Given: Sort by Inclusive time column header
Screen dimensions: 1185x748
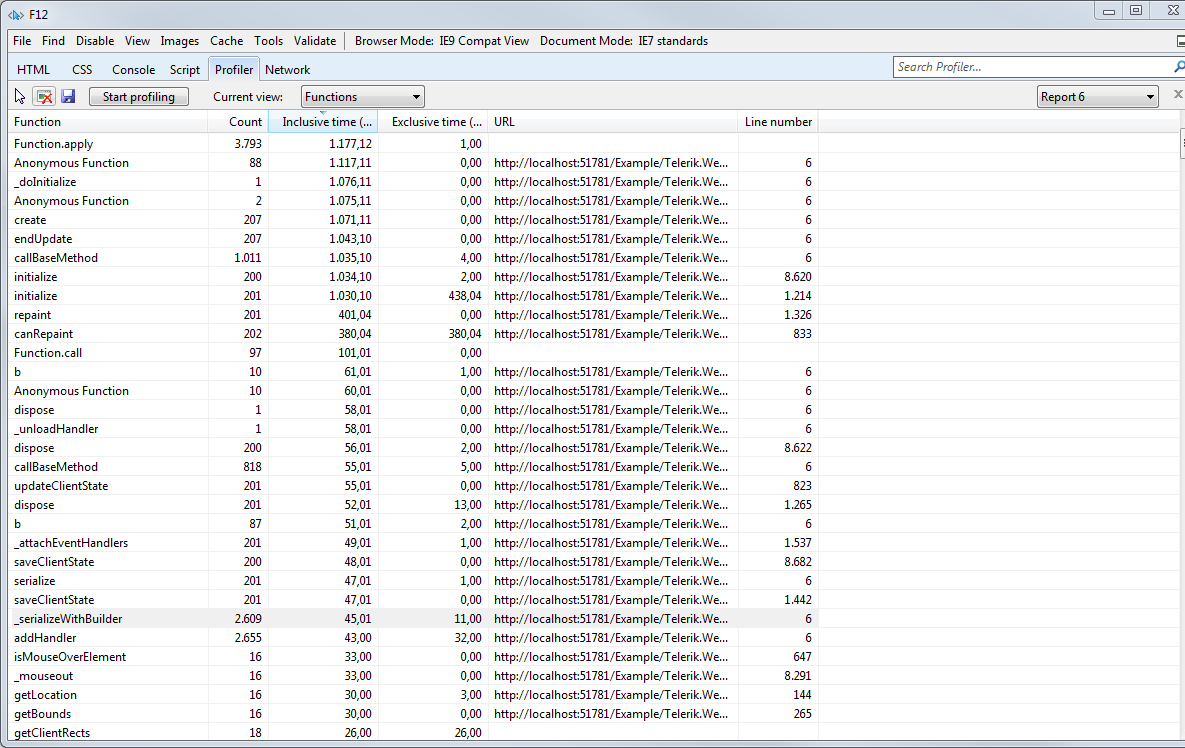Looking at the screenshot, I should click(323, 122).
